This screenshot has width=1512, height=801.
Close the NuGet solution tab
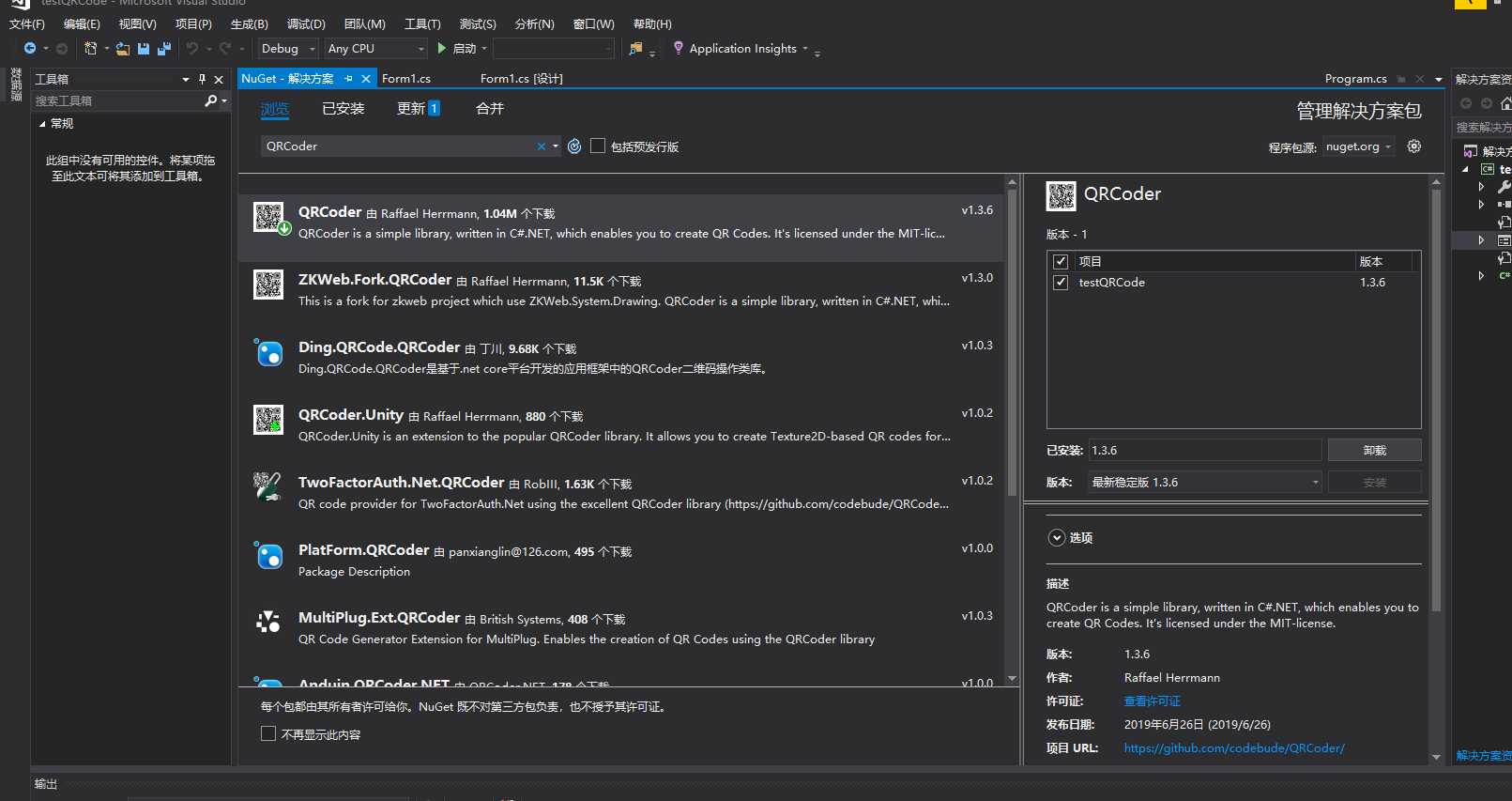(366, 79)
